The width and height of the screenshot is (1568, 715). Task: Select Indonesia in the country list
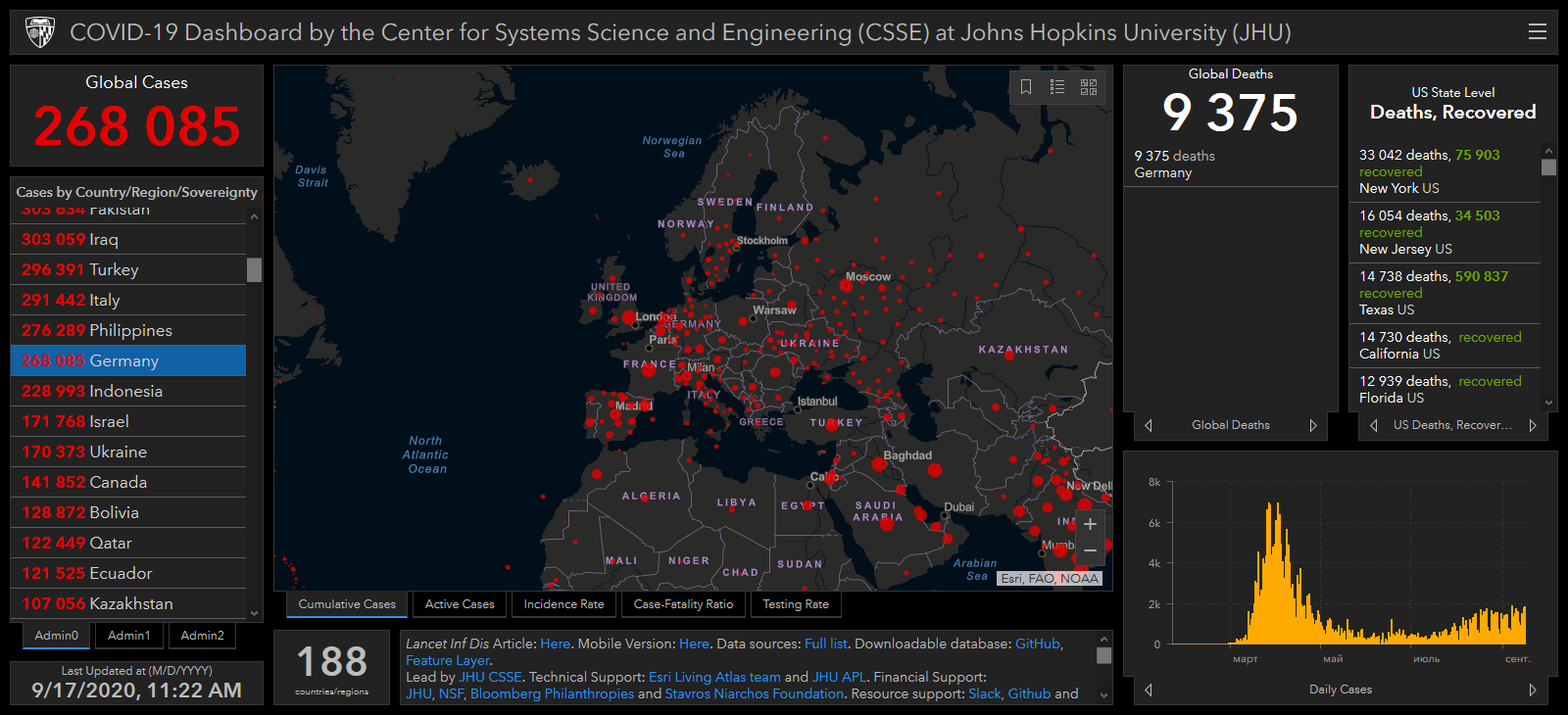128,391
